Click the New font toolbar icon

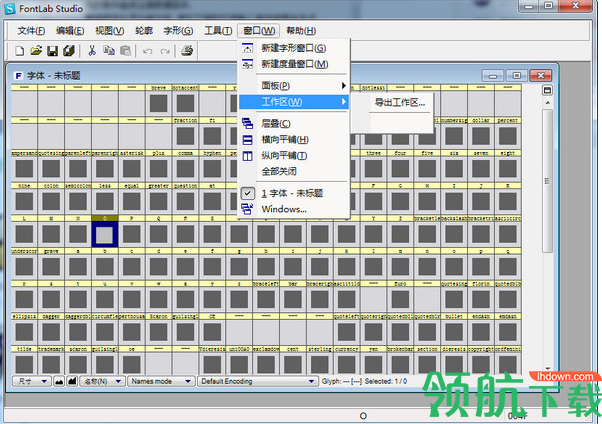click(x=20, y=51)
